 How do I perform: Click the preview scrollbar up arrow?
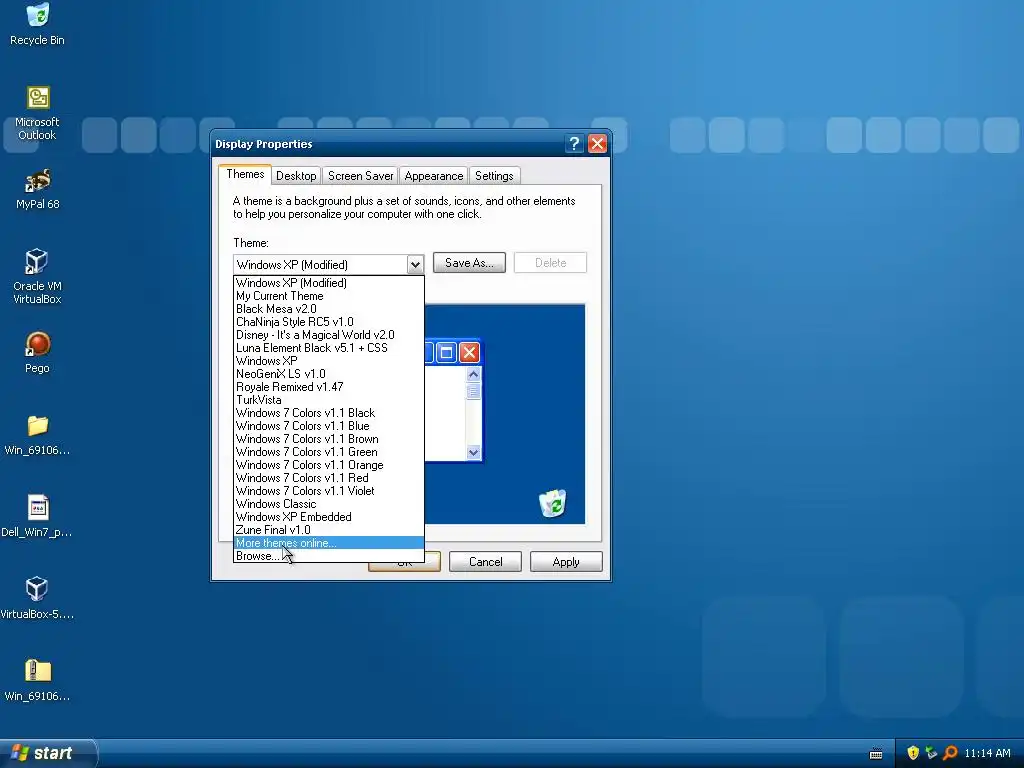tap(473, 374)
